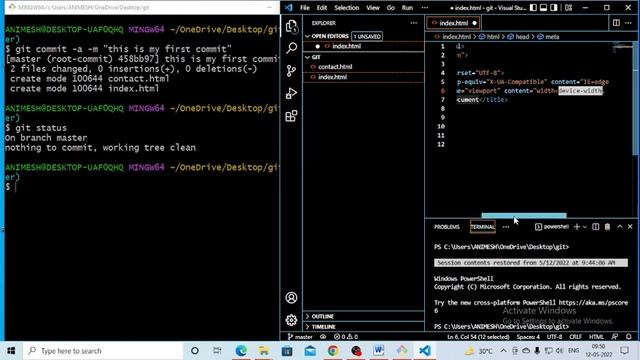The height and width of the screenshot is (360, 640).
Task: Select the index.html editor tab
Action: click(x=453, y=23)
